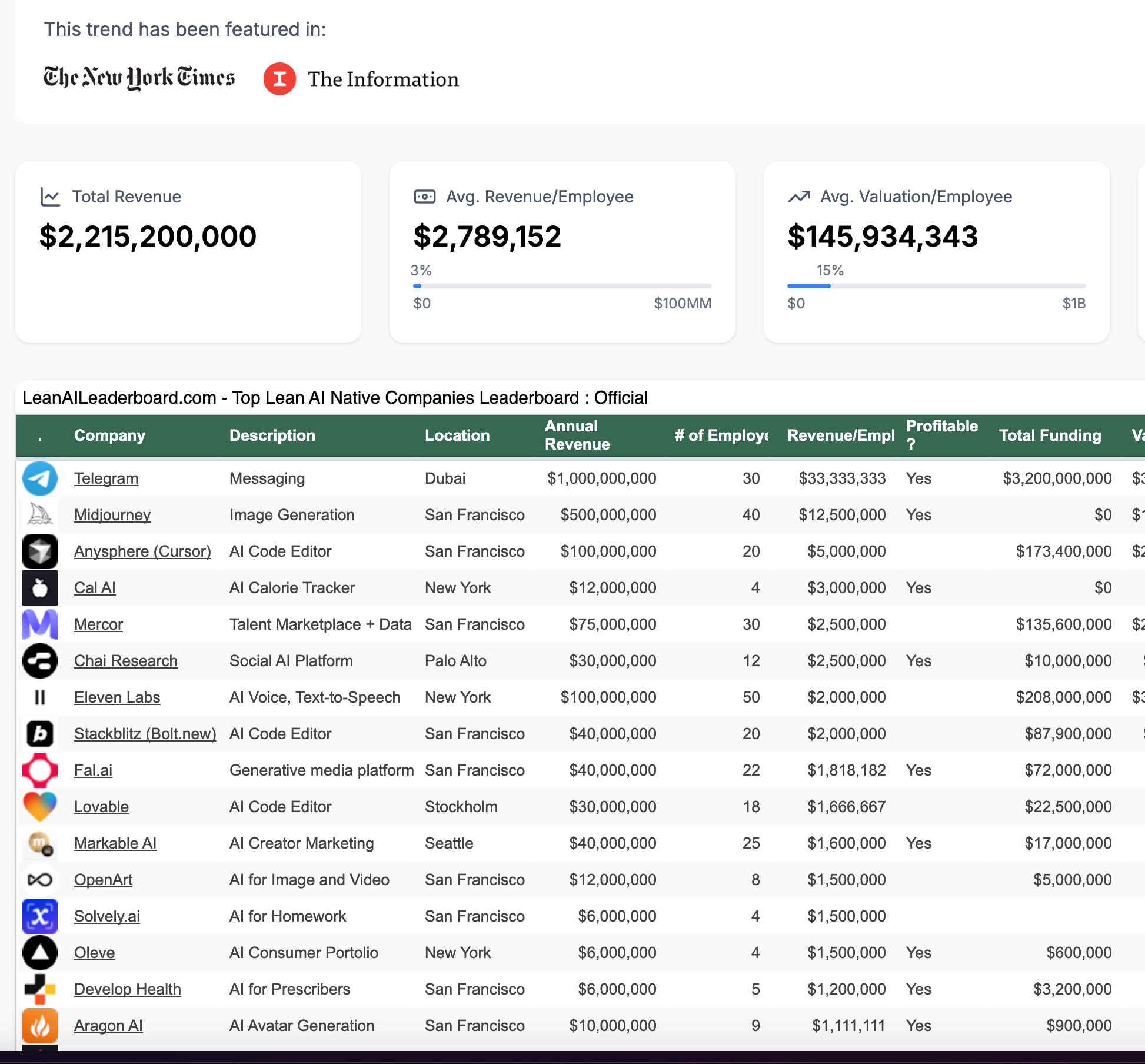
Task: Click the Markable AI logo icon
Action: pos(40,843)
